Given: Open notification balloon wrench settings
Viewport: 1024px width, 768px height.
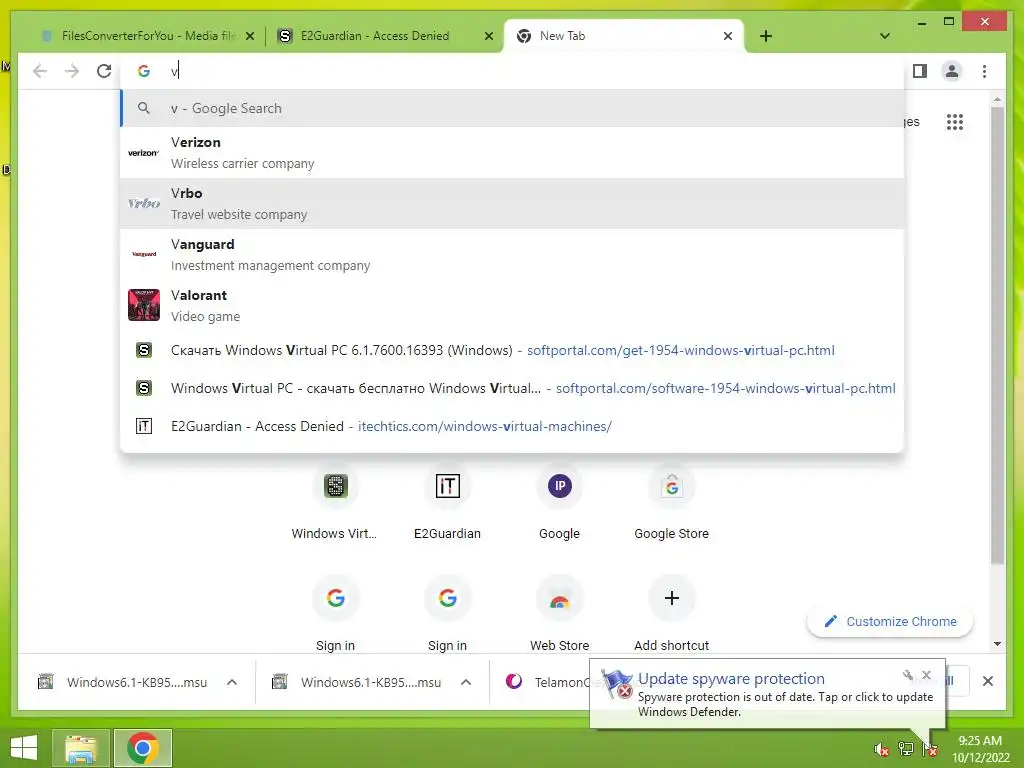Looking at the screenshot, I should [908, 675].
